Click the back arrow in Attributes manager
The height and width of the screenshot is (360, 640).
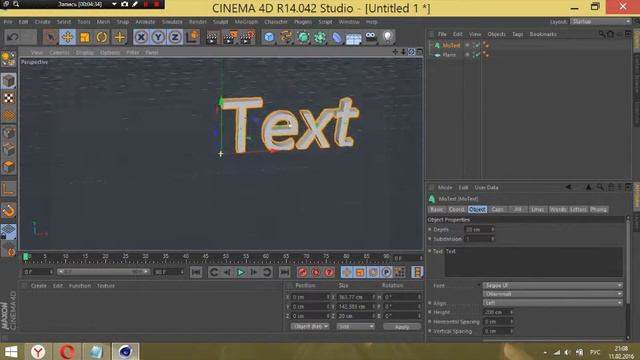click(x=569, y=187)
